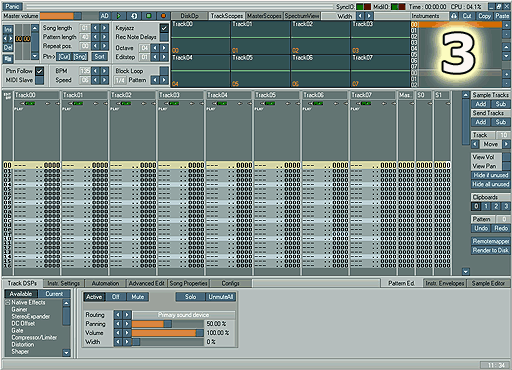Viewport: 512px width, 370px height.
Task: Mute the current track
Action: pyautogui.click(x=138, y=297)
